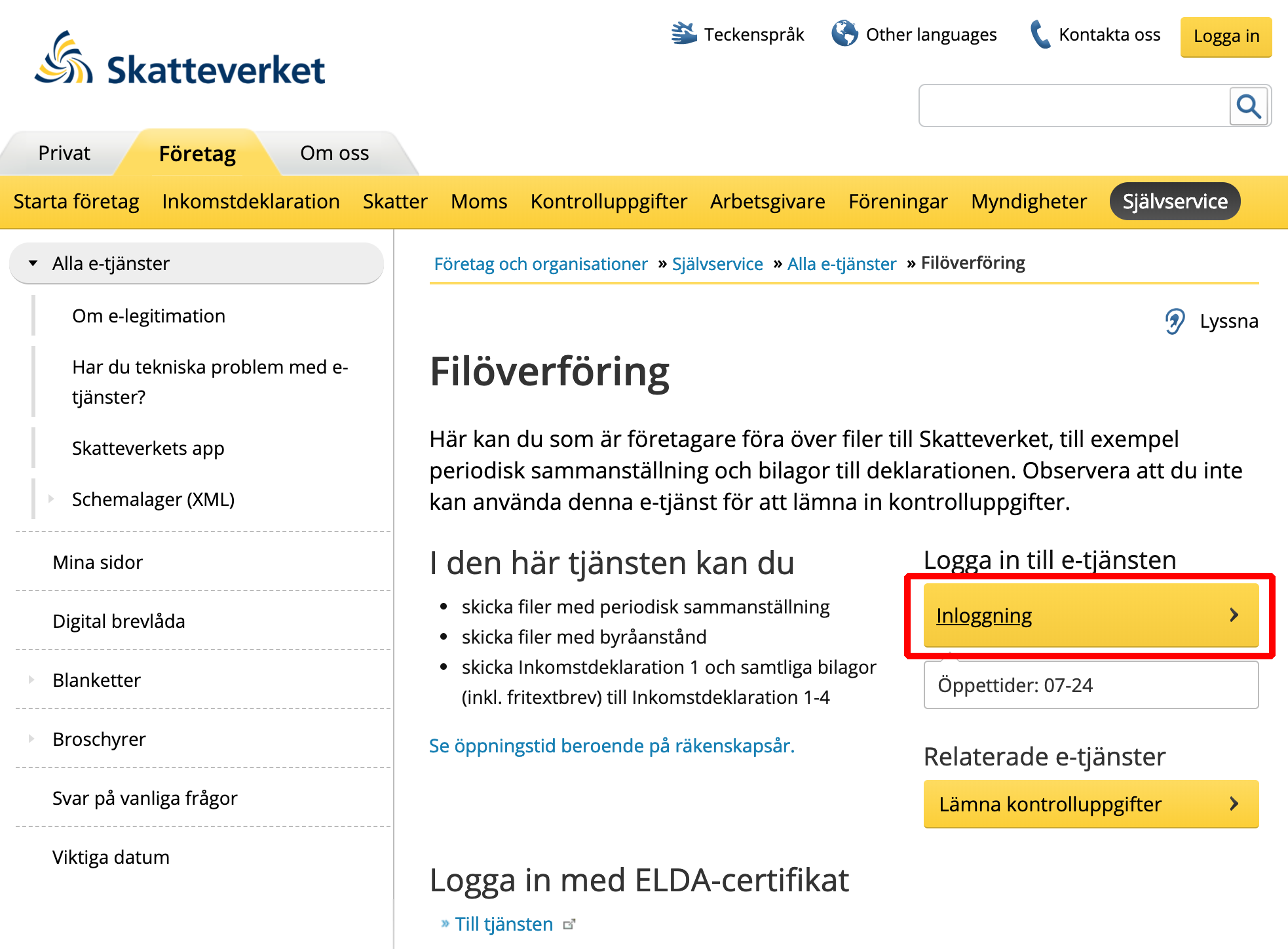Click Företag och organisationer breadcrumb
The height and width of the screenshot is (949, 1288).
540,263
